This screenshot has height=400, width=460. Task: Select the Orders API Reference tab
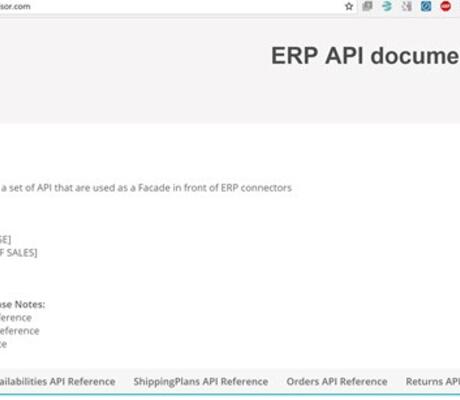click(337, 382)
